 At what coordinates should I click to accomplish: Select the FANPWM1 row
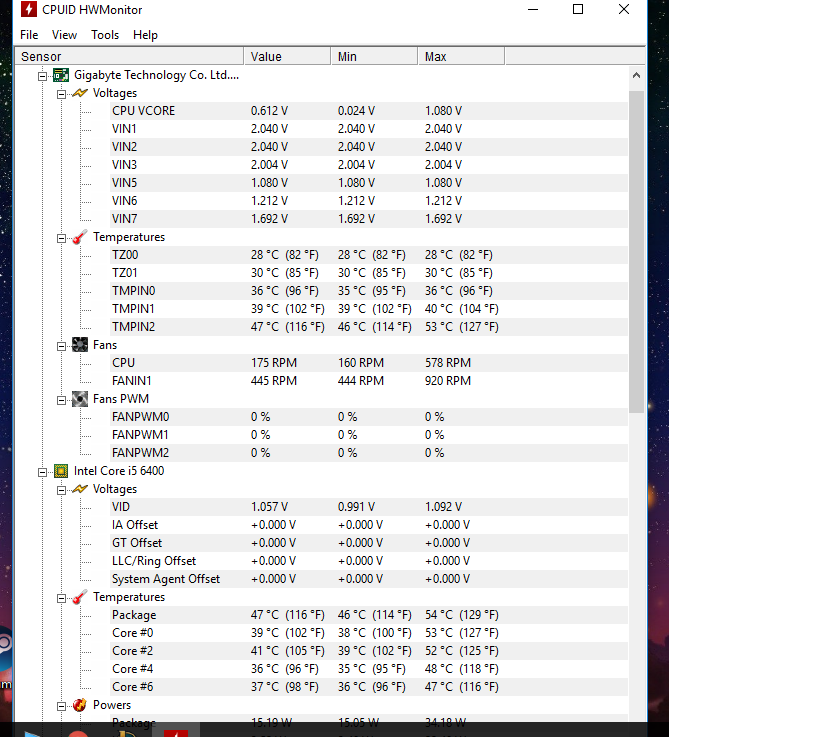[x=368, y=435]
